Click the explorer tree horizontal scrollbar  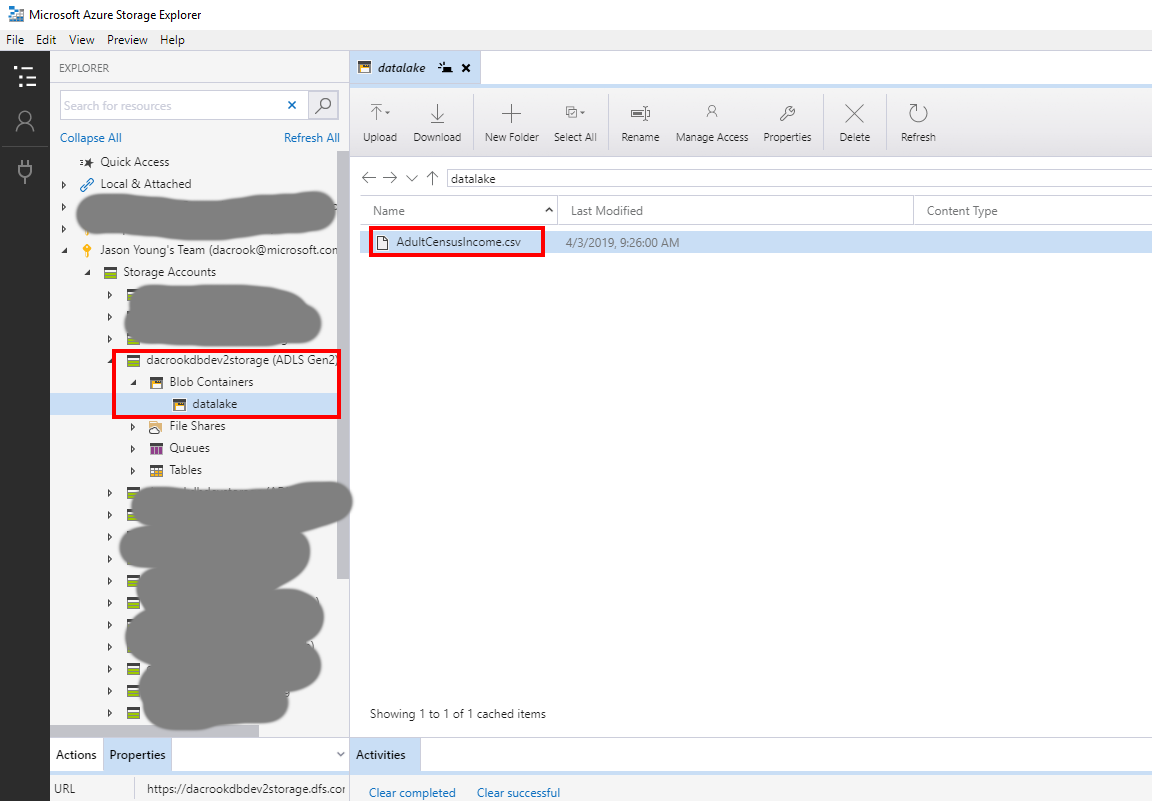coord(154,731)
